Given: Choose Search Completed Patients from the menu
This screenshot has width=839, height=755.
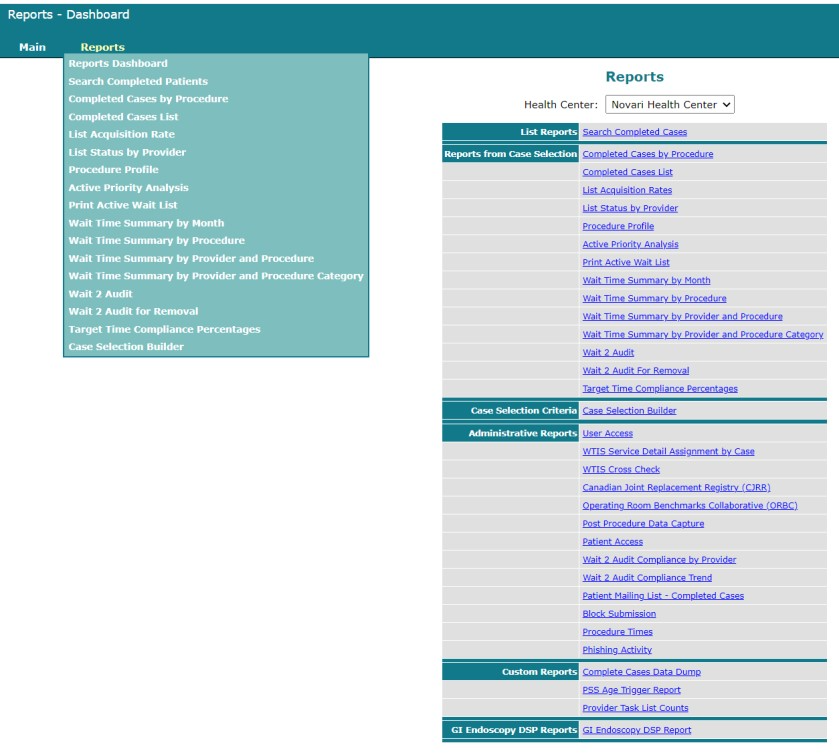Looking at the screenshot, I should [x=138, y=81].
